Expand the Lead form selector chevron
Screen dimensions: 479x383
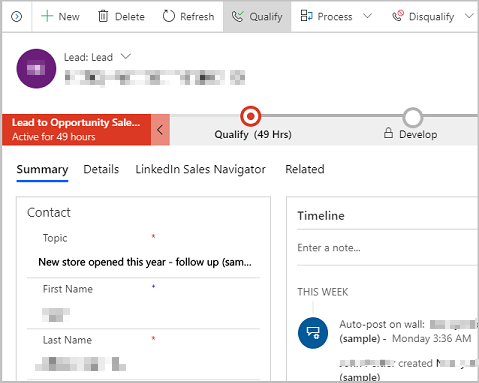coord(126,56)
